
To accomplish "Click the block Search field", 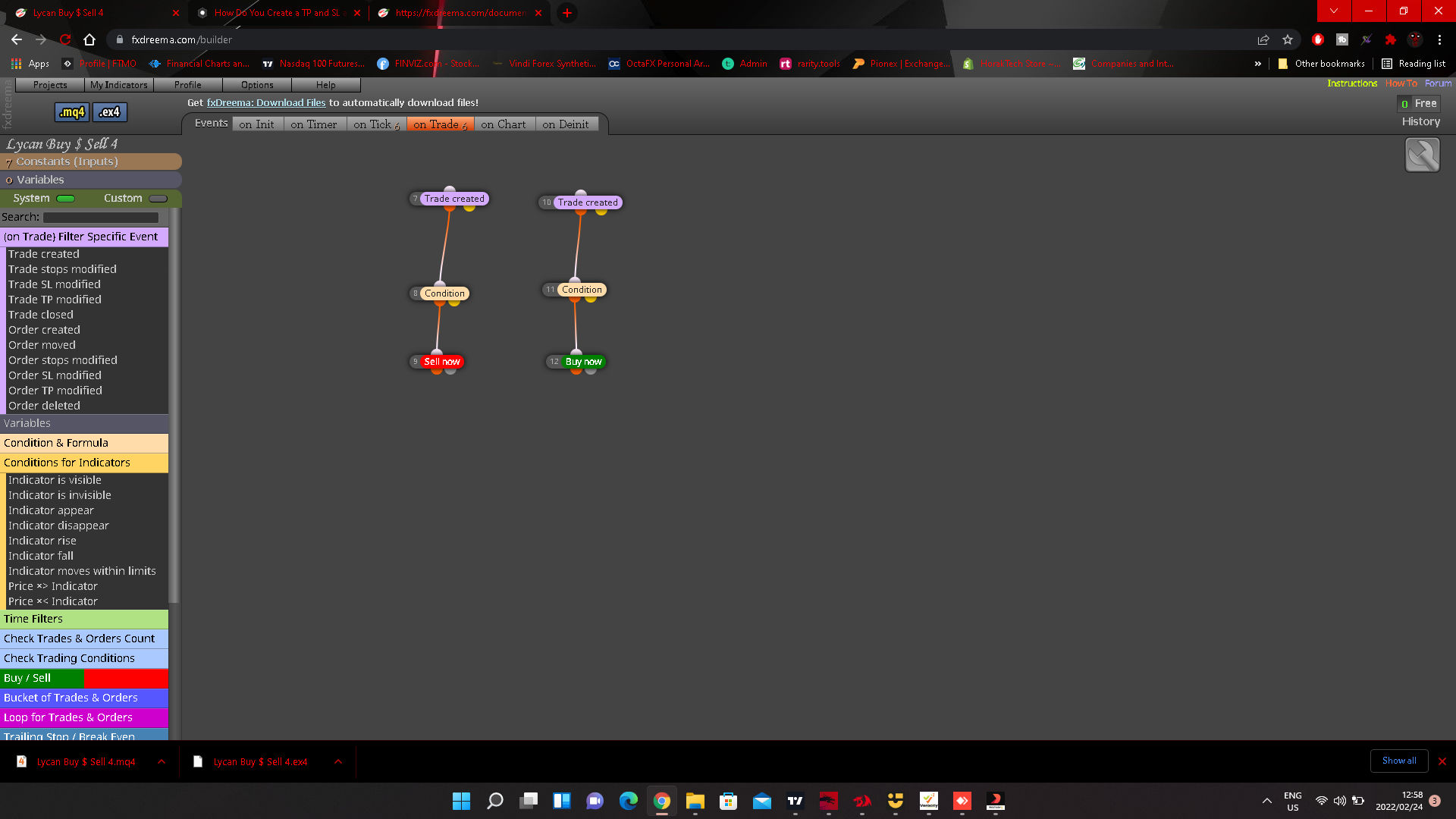I will (101, 218).
